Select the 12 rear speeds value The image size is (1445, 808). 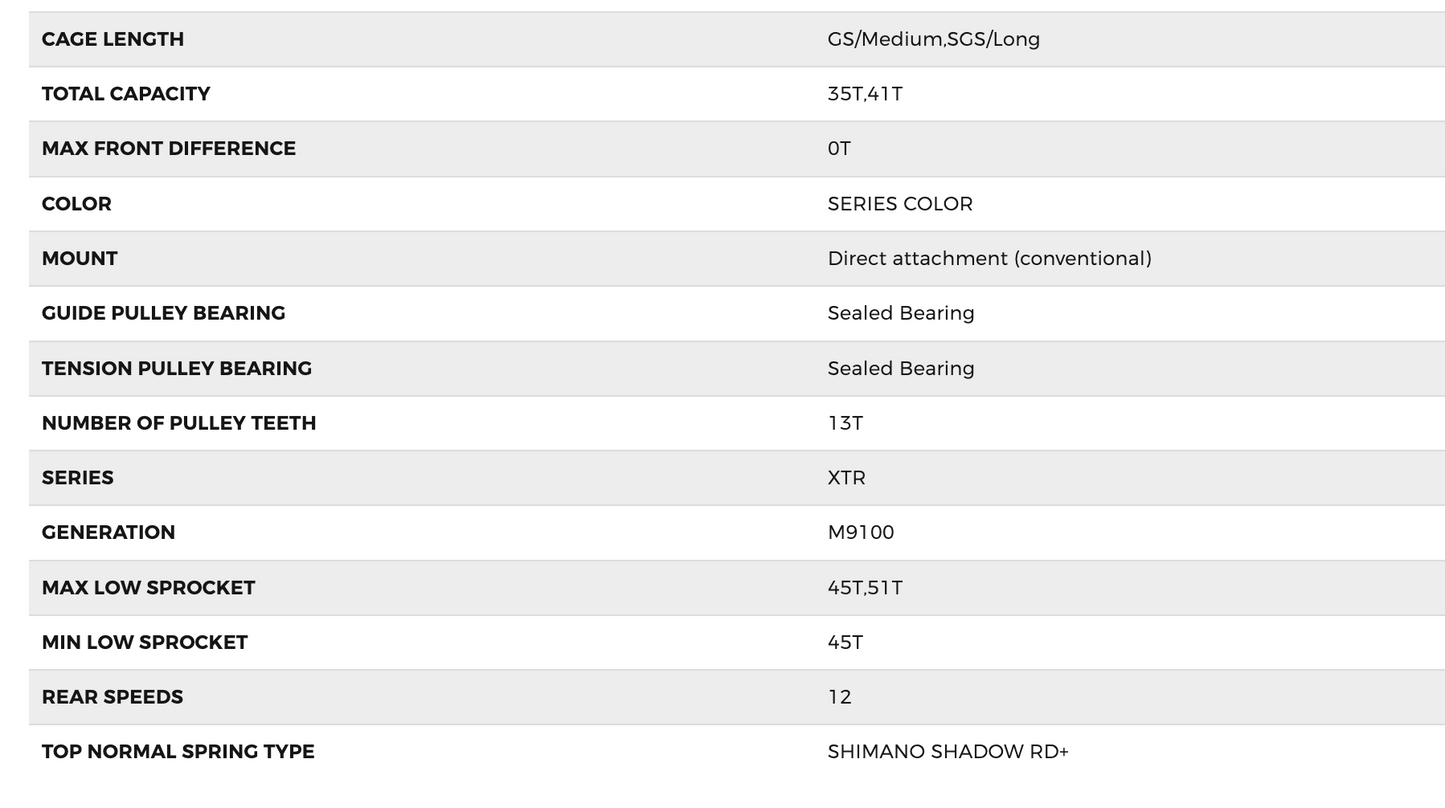840,697
